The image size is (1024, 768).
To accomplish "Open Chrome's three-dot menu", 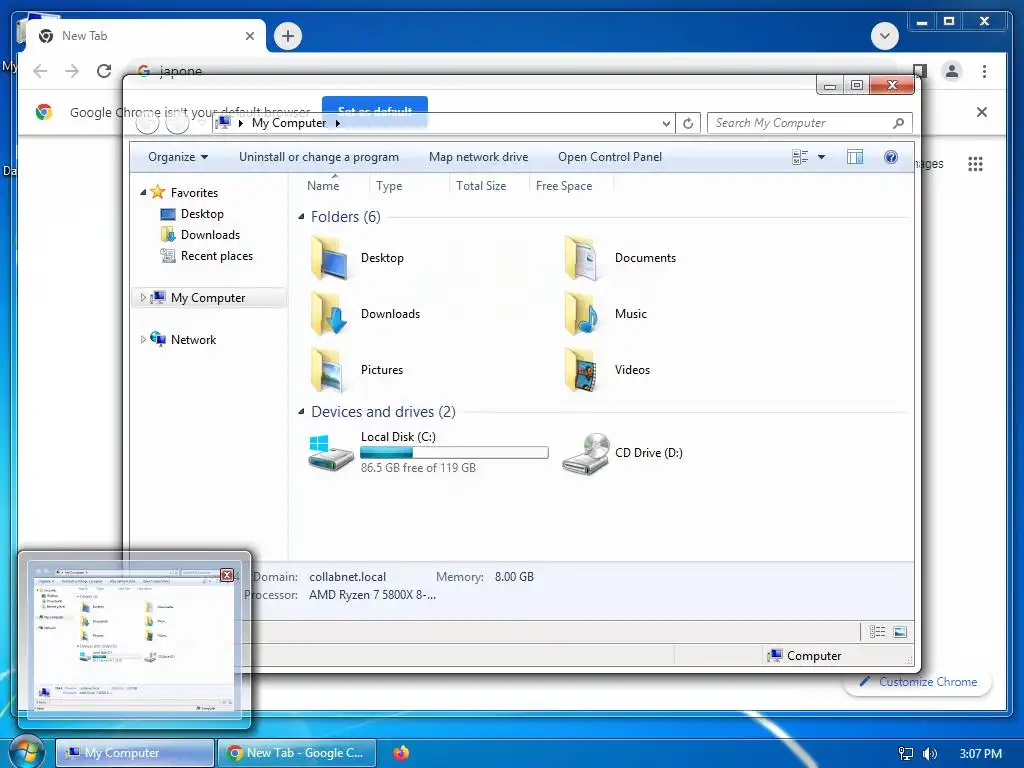I will tap(984, 71).
